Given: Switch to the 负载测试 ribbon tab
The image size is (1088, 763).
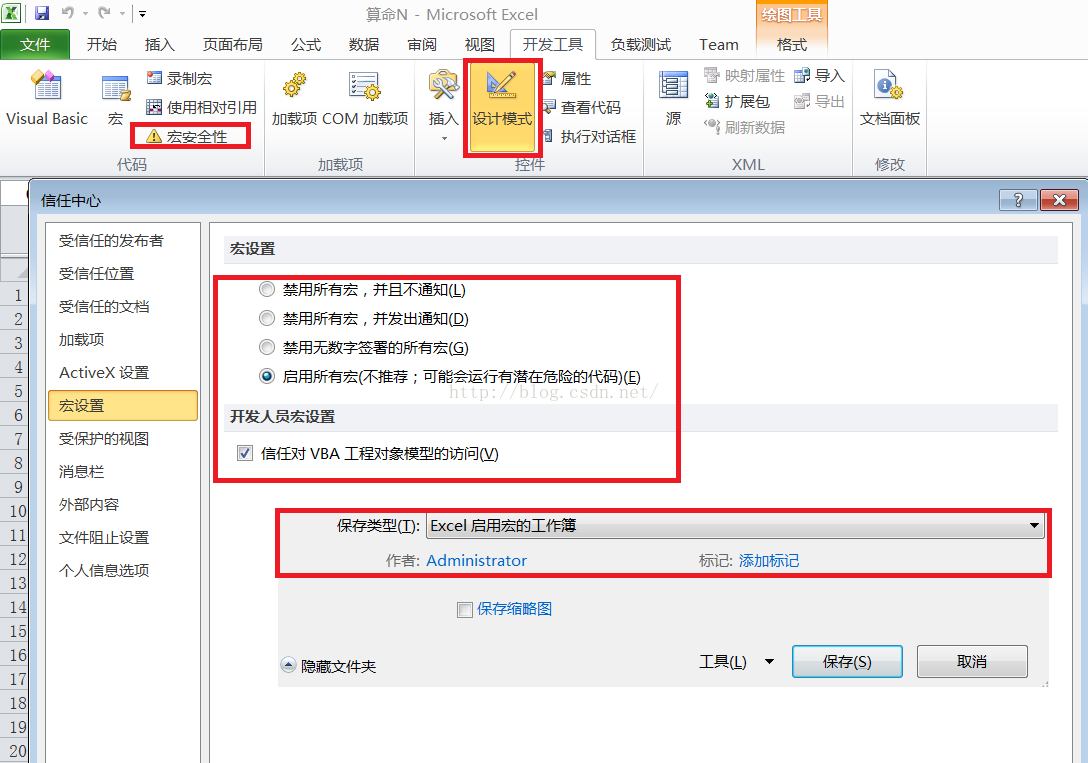Looking at the screenshot, I should 640,44.
